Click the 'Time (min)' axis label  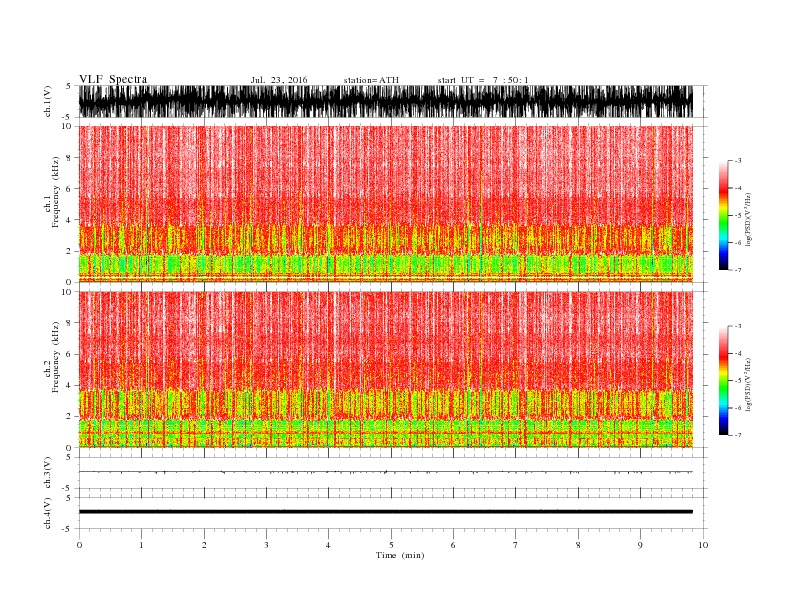coord(400,555)
